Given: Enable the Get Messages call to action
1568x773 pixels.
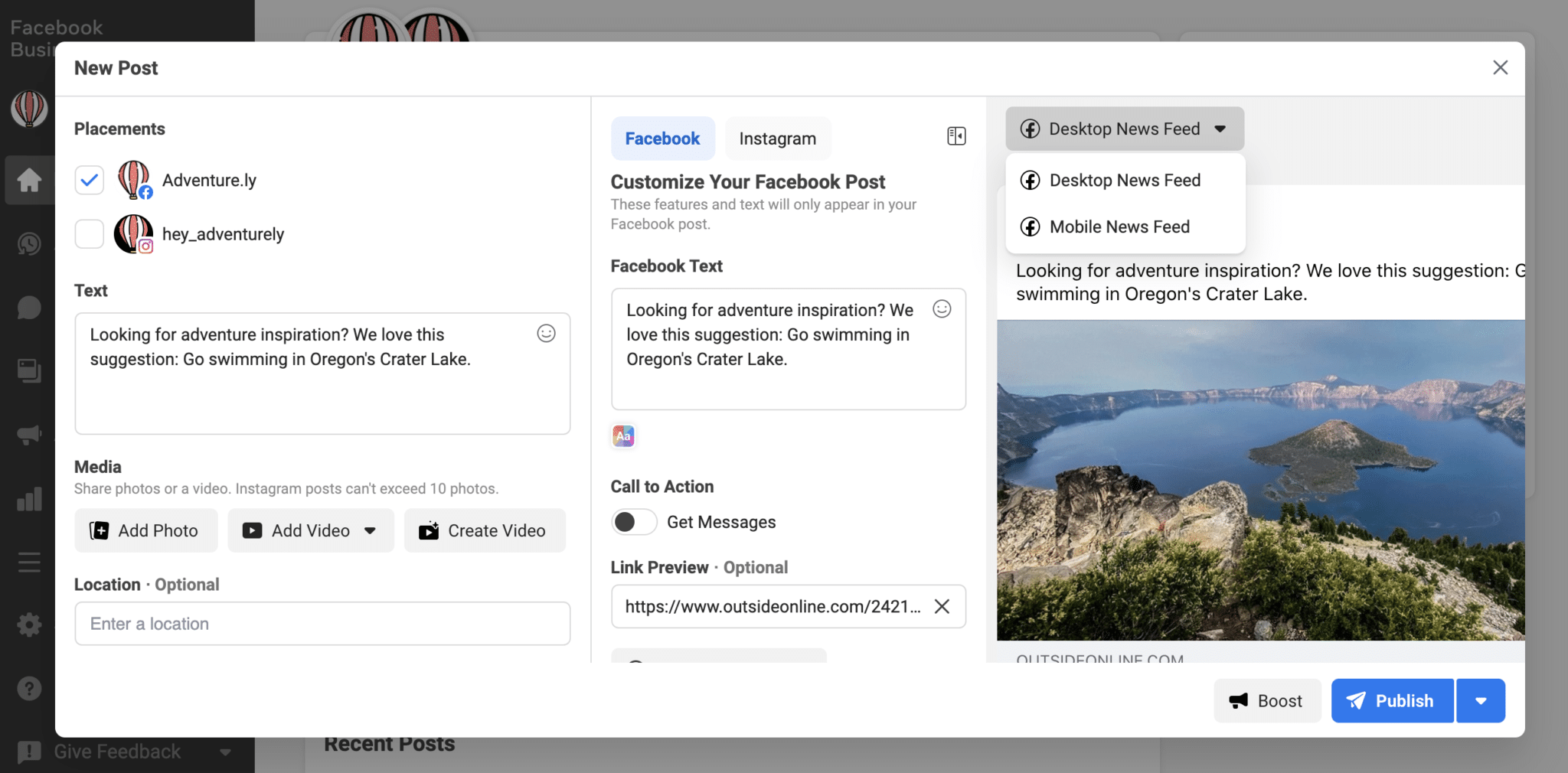Looking at the screenshot, I should pos(632,521).
